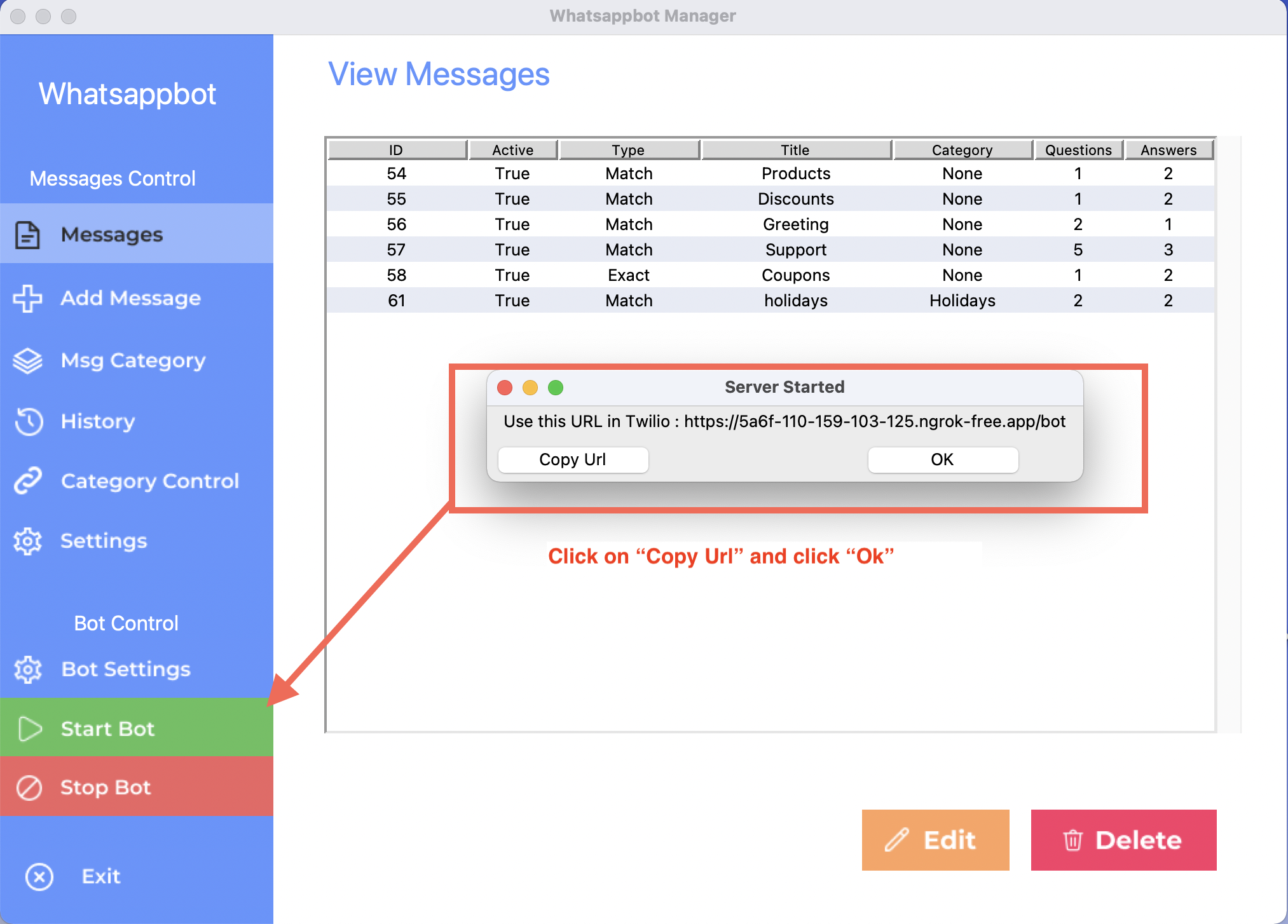Click the History clock icon
1288x924 pixels.
tap(29, 421)
